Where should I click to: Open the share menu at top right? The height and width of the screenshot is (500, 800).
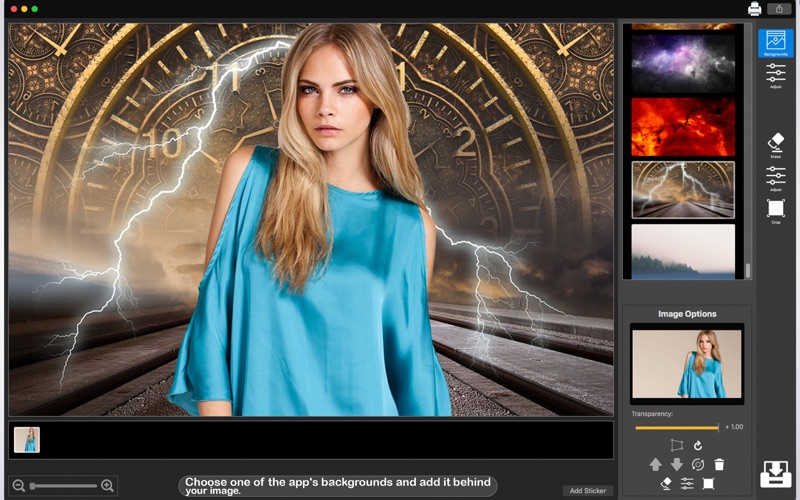pos(779,9)
